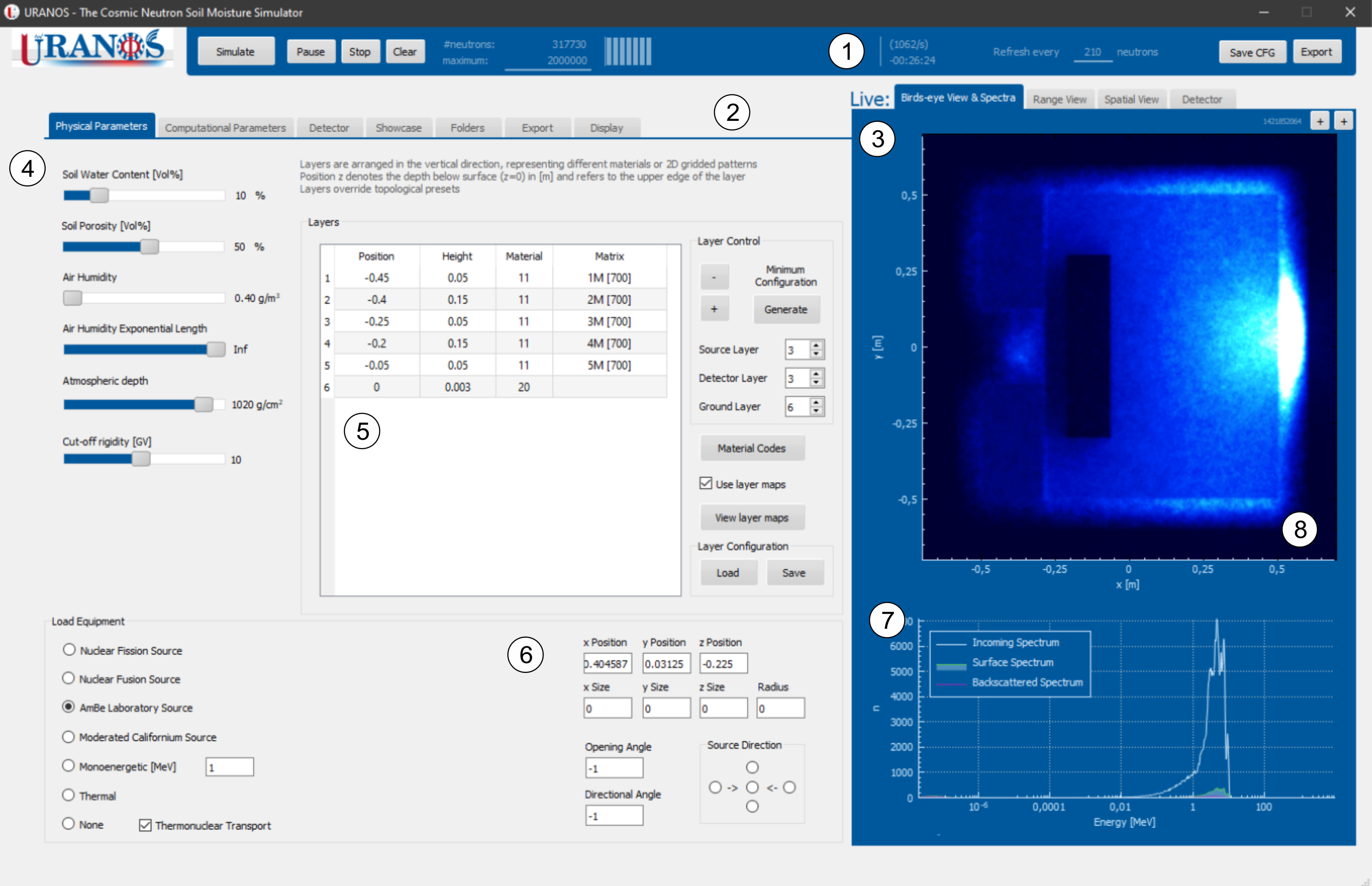Select the upward Source Direction radio
The height and width of the screenshot is (886, 1372).
tap(751, 767)
